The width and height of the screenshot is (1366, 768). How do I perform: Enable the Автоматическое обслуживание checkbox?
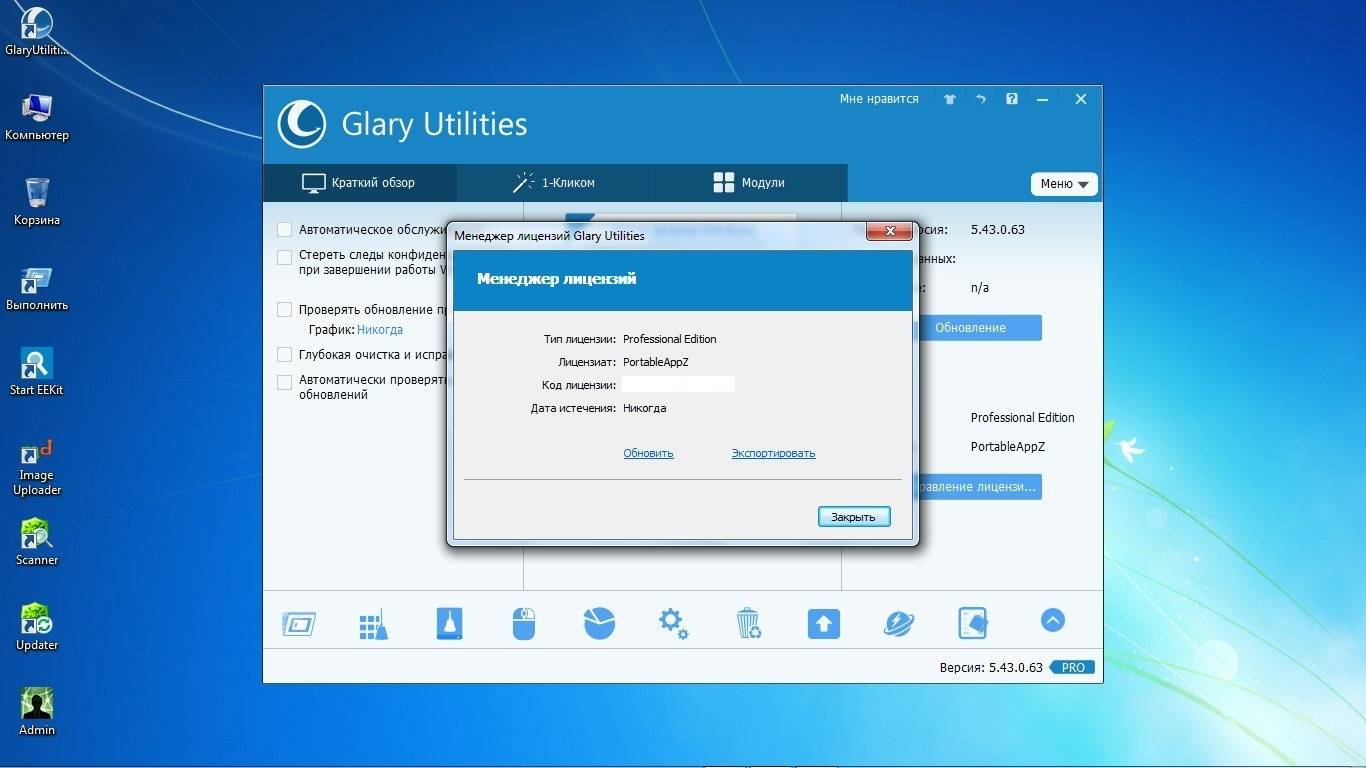coord(285,230)
